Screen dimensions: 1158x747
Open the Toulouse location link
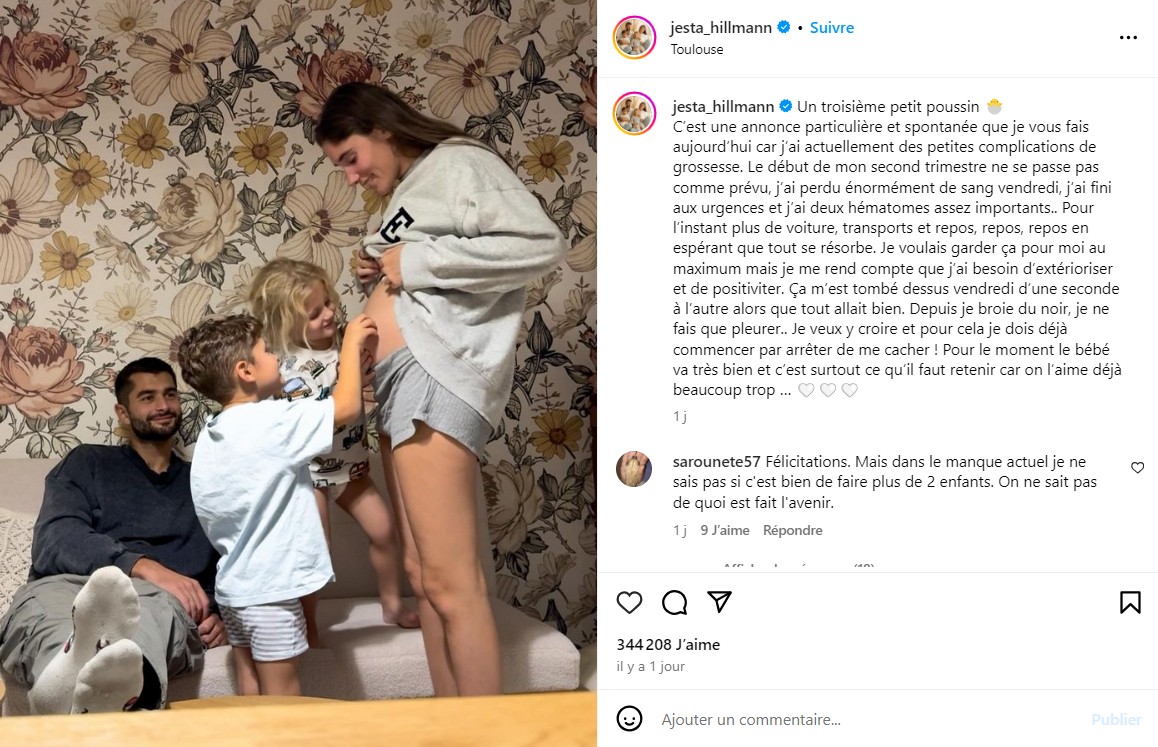(x=696, y=50)
